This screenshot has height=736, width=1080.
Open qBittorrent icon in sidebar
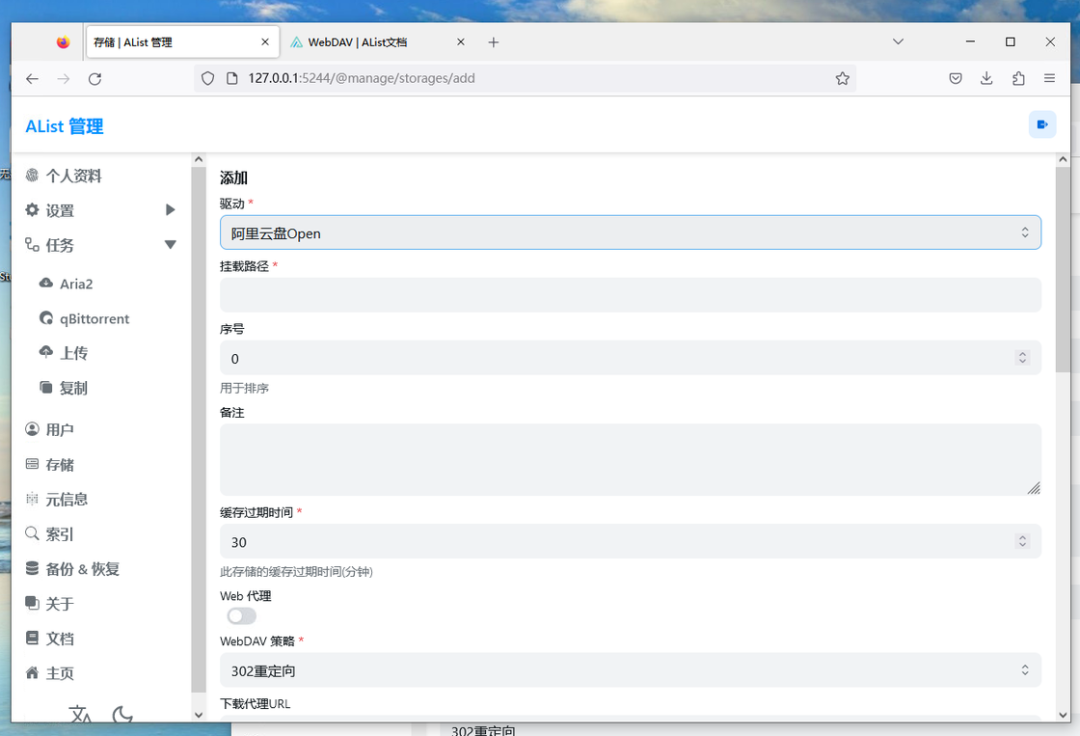click(x=46, y=318)
